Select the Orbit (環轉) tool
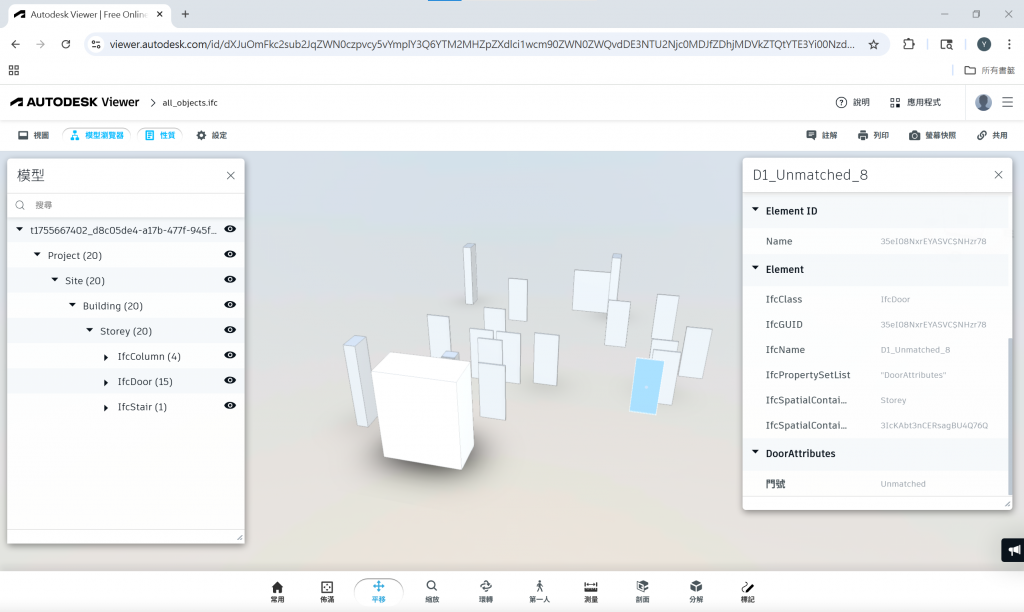Image resolution: width=1024 pixels, height=612 pixels. (486, 591)
